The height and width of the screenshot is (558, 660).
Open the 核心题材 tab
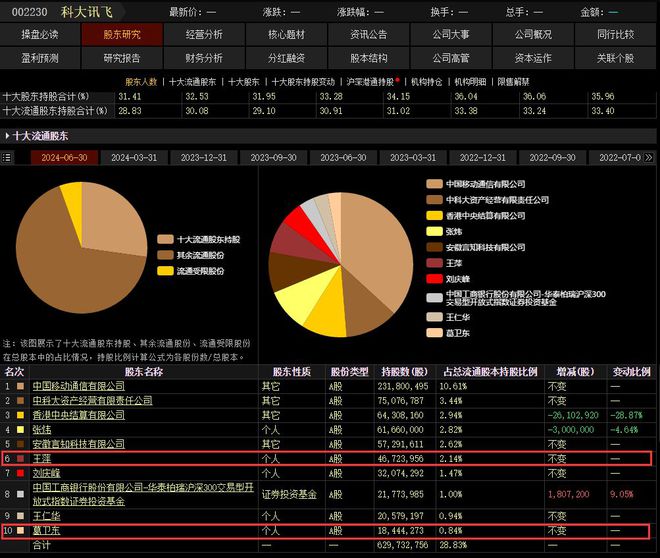(x=286, y=34)
